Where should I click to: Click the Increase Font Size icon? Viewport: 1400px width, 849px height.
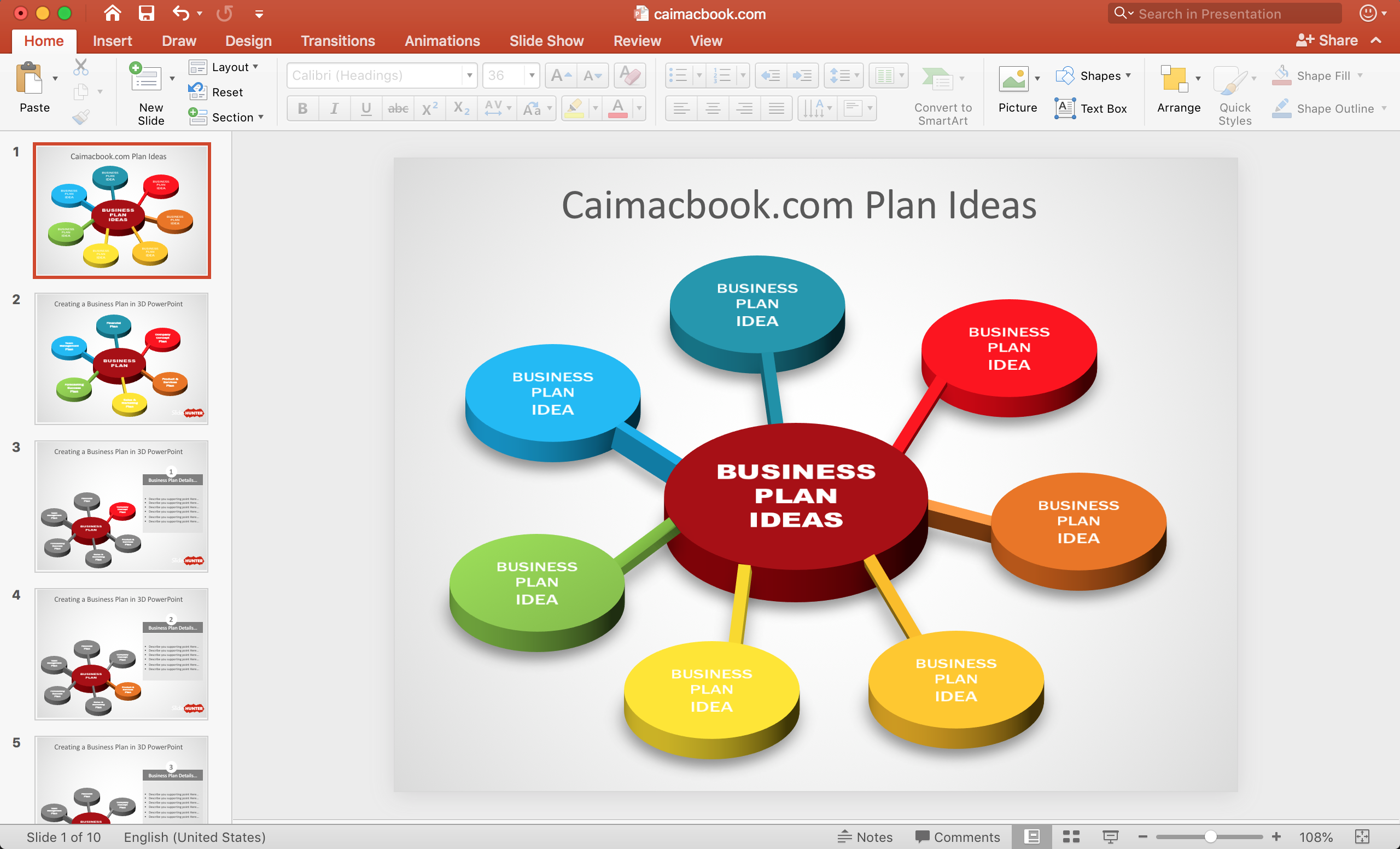[x=560, y=75]
